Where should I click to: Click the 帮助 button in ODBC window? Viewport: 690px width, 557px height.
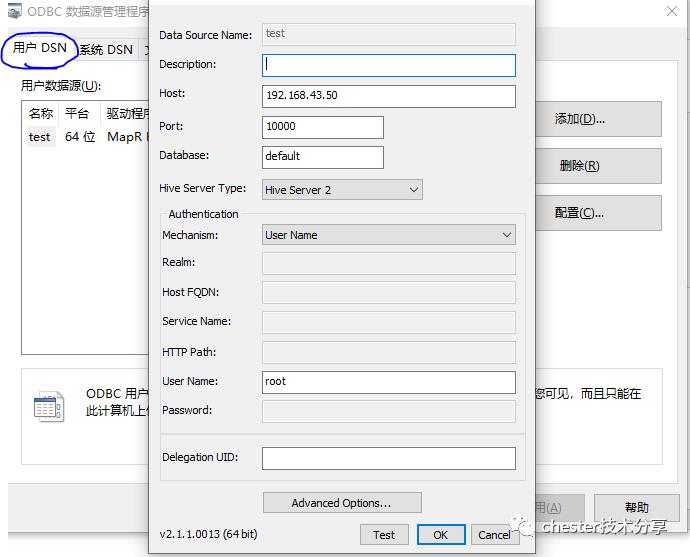pyautogui.click(x=637, y=507)
